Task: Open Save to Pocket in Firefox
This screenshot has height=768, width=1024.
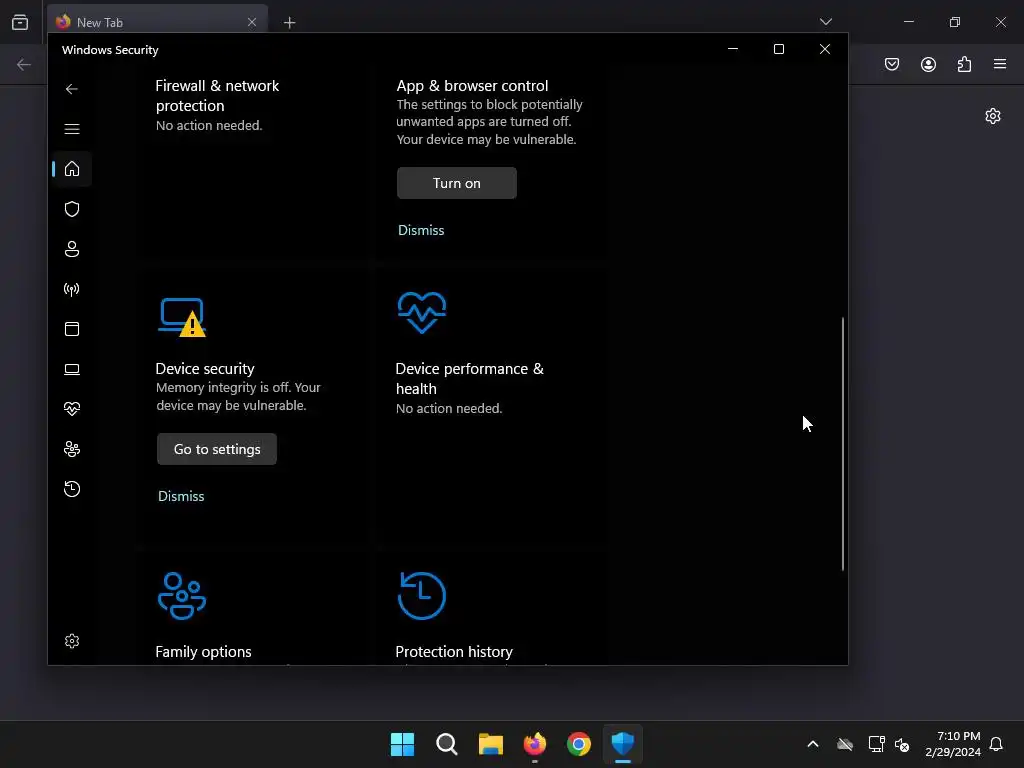Action: click(892, 64)
